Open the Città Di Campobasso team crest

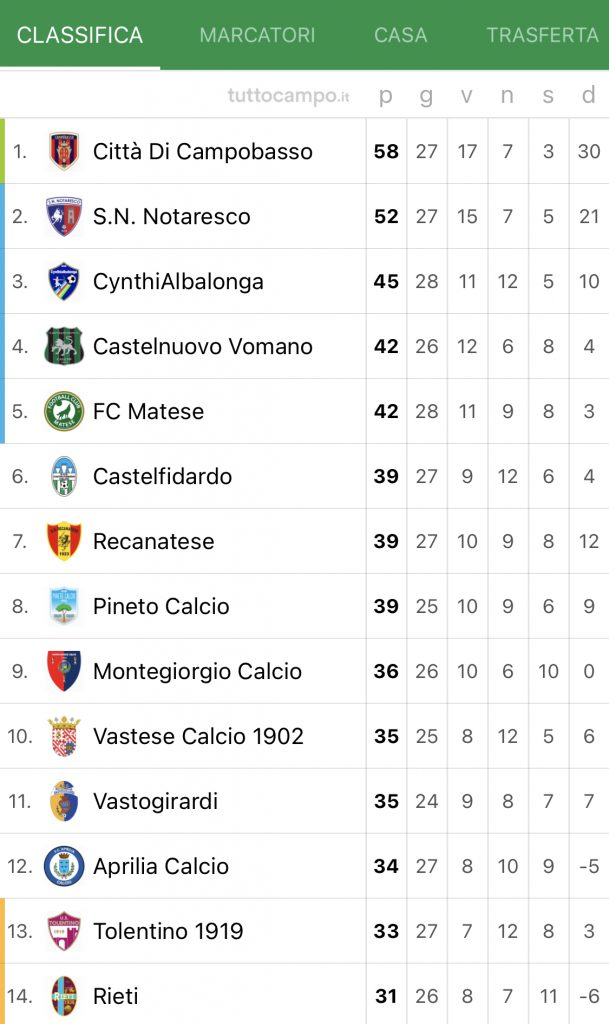64,151
